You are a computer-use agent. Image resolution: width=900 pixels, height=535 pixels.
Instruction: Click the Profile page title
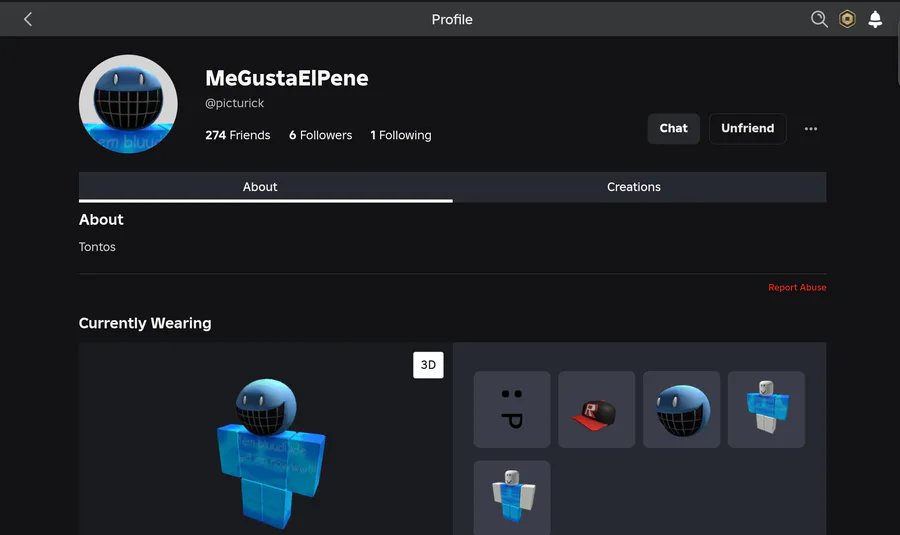452,20
